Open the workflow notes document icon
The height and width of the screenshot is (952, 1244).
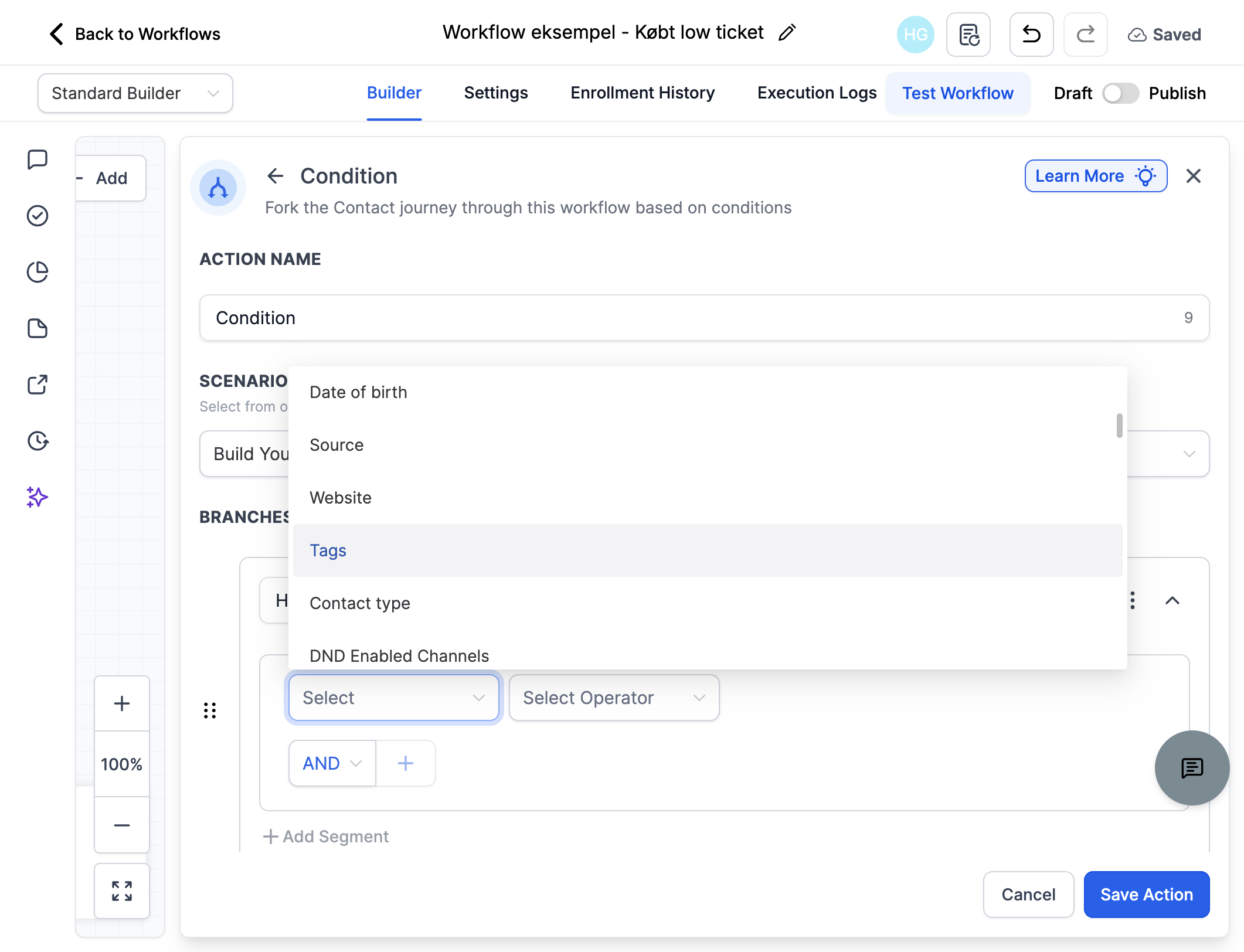point(968,35)
